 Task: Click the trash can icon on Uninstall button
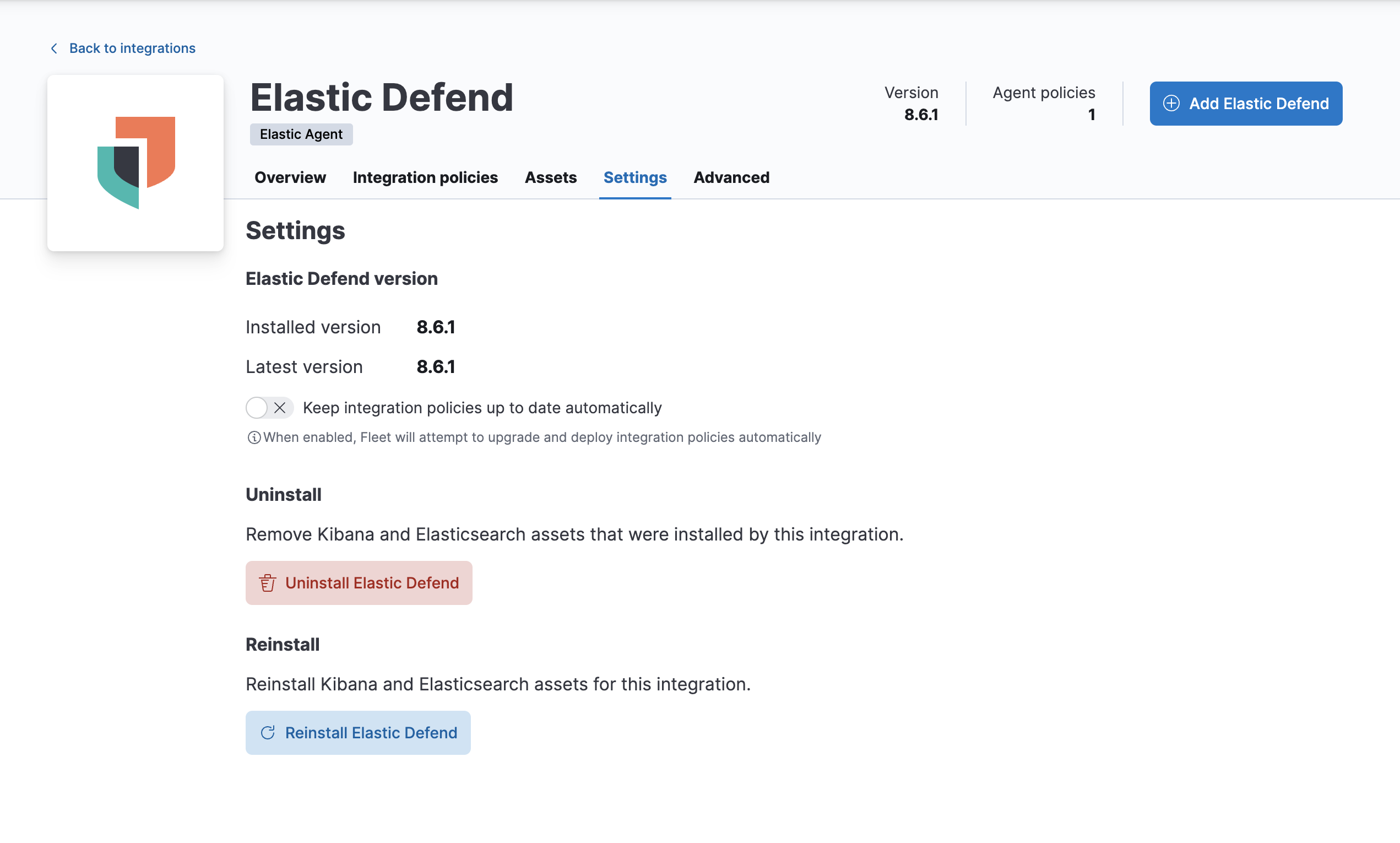268,583
